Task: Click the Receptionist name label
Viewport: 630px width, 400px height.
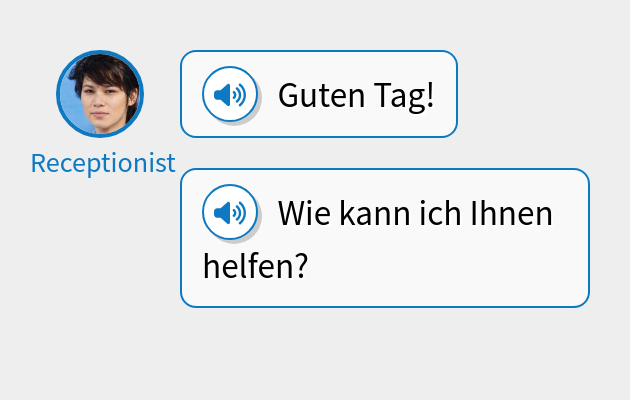Action: point(103,163)
